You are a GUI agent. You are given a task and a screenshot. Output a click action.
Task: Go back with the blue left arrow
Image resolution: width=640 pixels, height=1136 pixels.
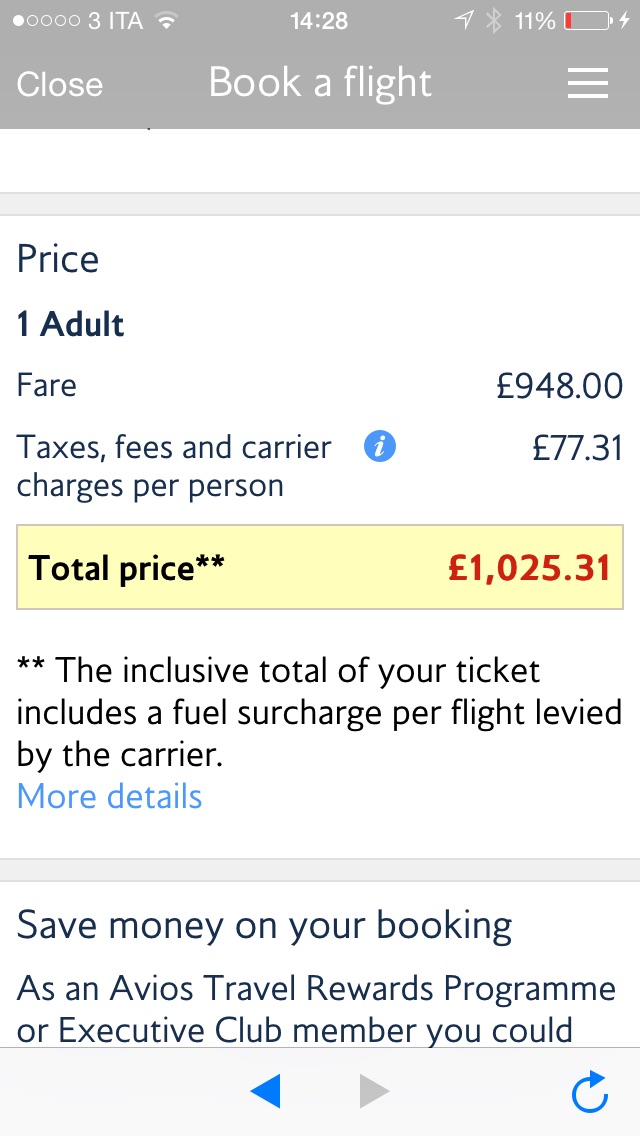pyautogui.click(x=266, y=1091)
